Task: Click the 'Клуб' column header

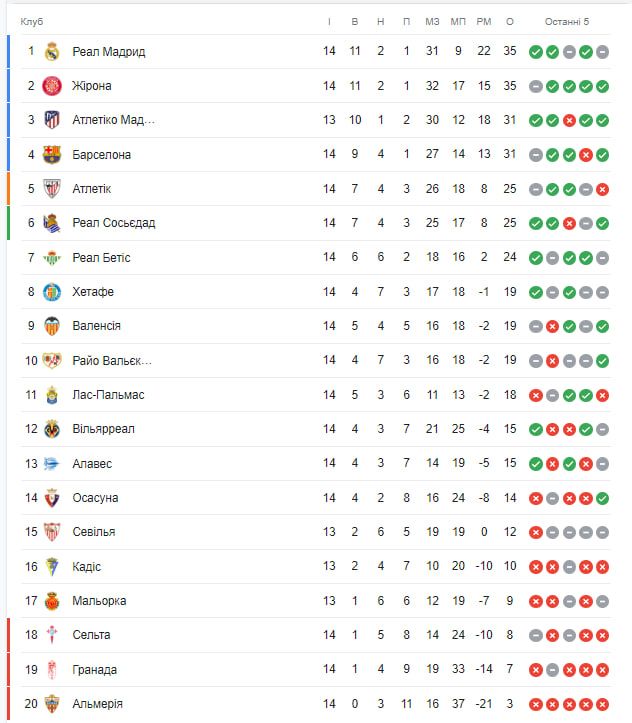Action: pyautogui.click(x=32, y=22)
